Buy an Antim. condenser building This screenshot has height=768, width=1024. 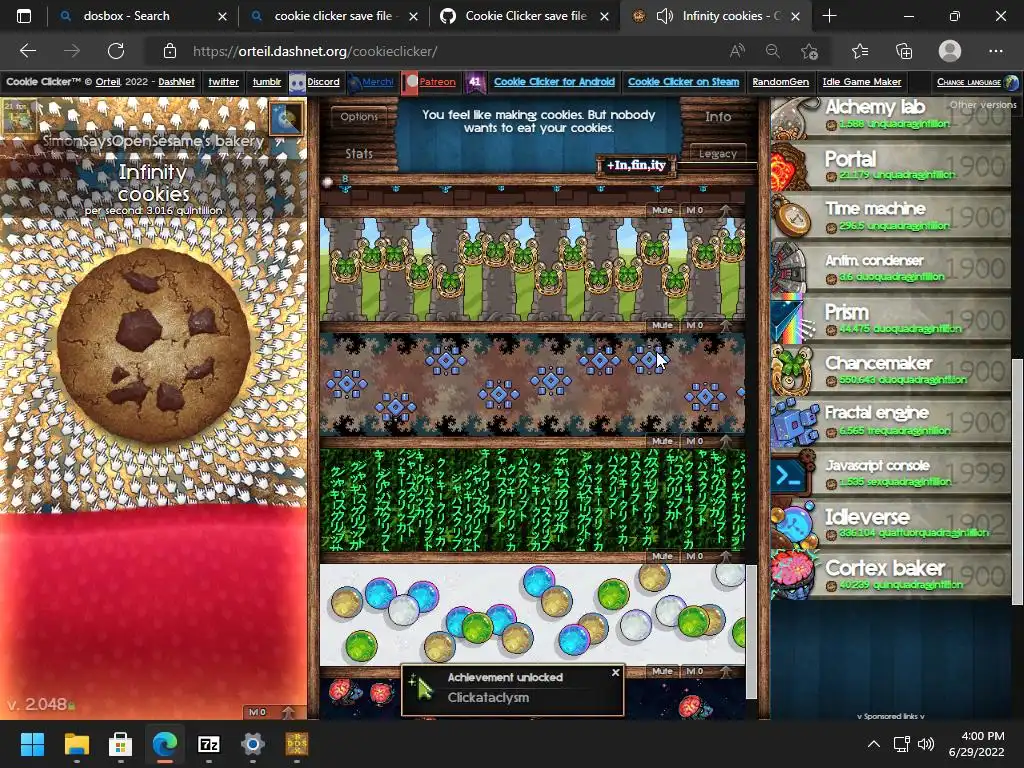pyautogui.click(x=891, y=267)
